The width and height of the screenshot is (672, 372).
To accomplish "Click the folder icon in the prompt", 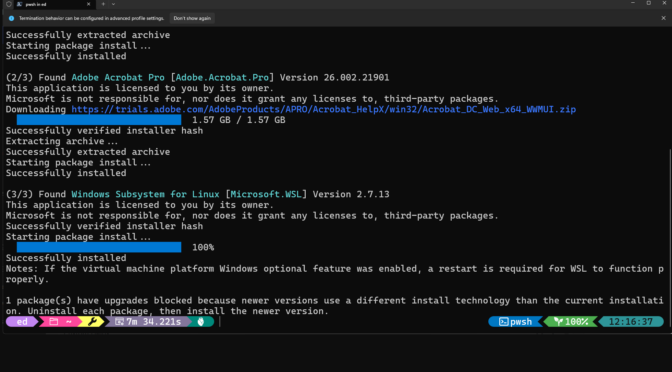I will (x=54, y=321).
